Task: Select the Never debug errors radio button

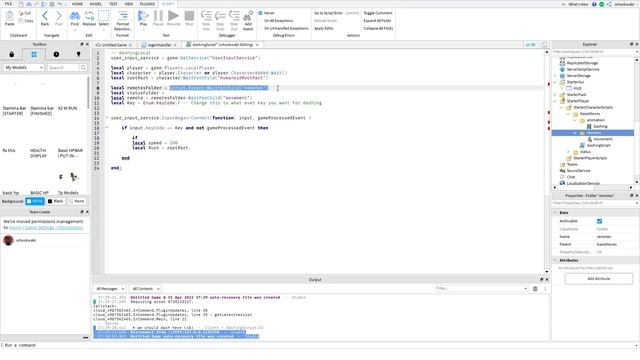Action: (260, 13)
